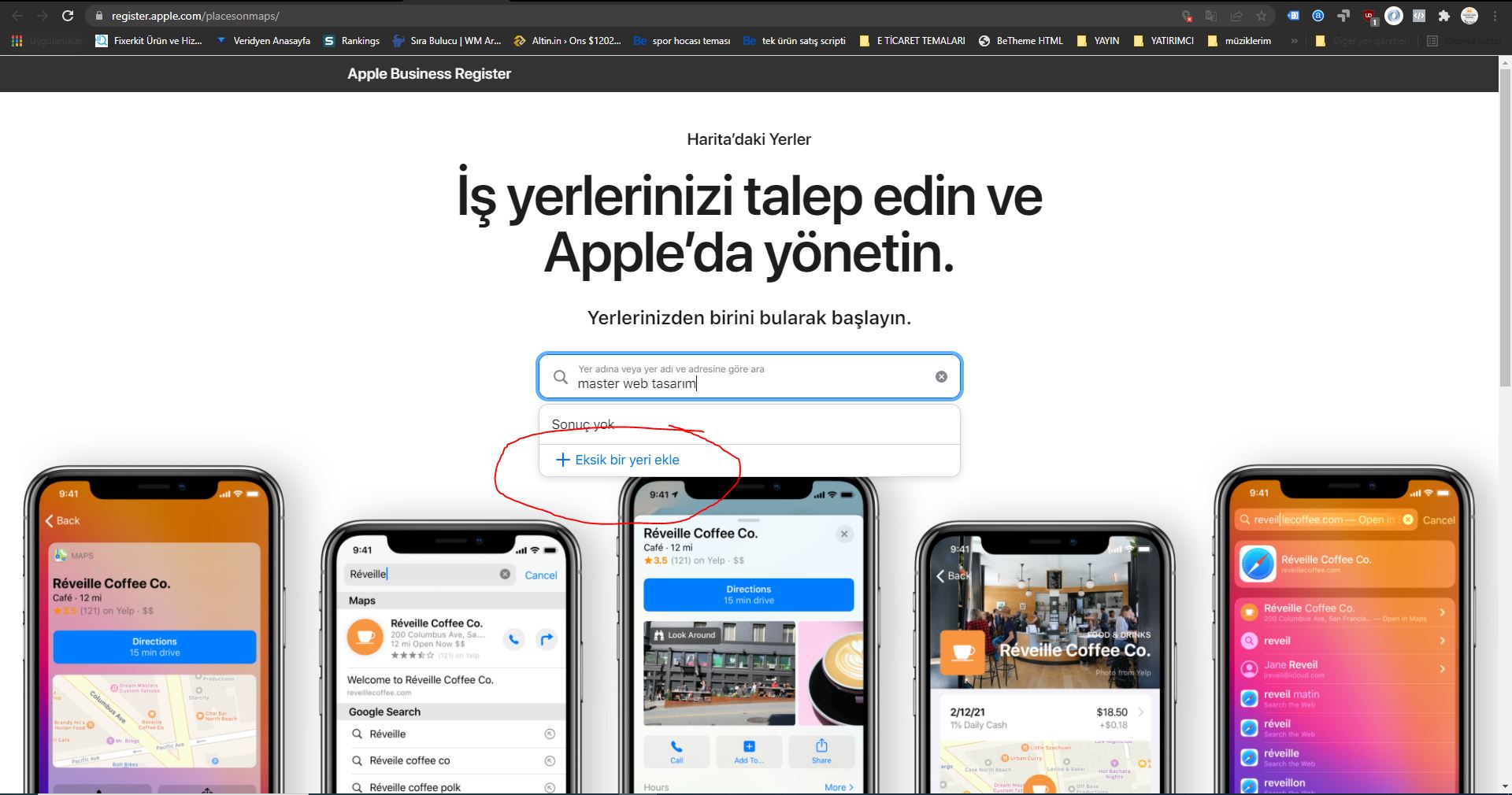This screenshot has height=795, width=1512.
Task: Open the round blue-white extension icon
Action: click(x=1394, y=16)
